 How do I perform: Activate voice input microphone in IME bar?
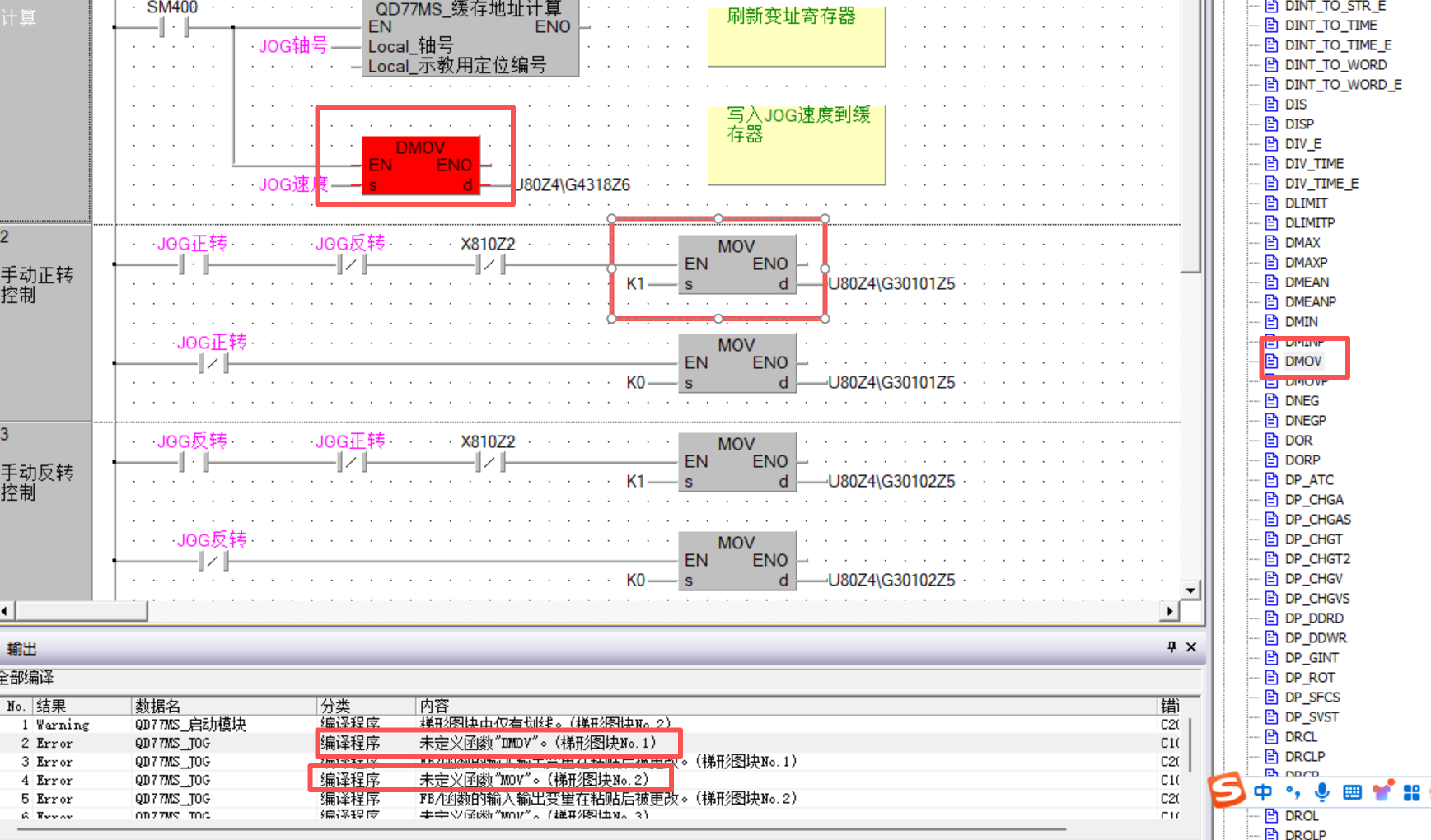(1322, 792)
